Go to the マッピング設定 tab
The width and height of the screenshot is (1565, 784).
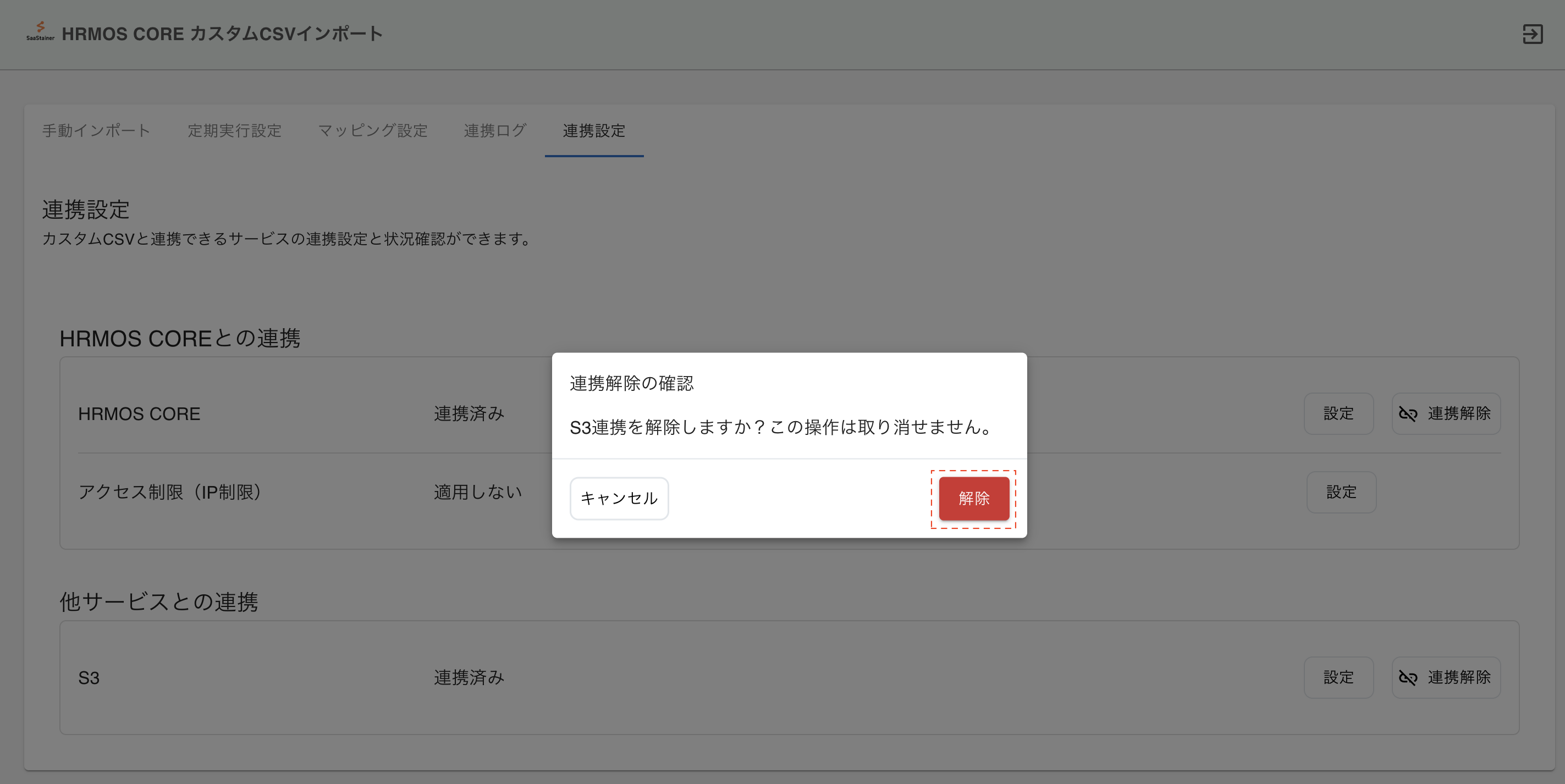372,130
